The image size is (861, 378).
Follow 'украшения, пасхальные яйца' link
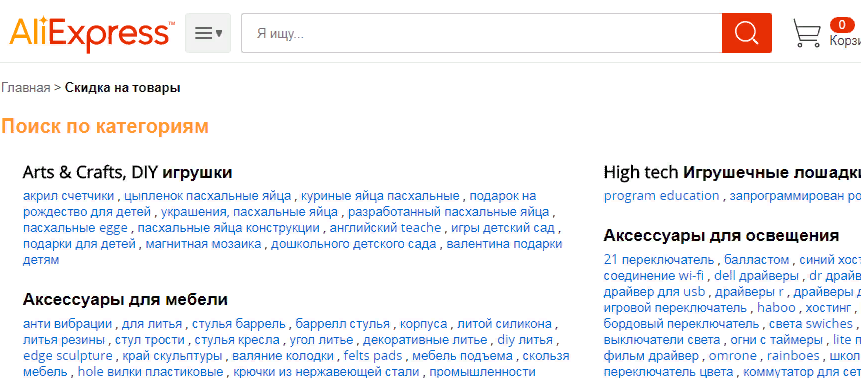point(249,212)
